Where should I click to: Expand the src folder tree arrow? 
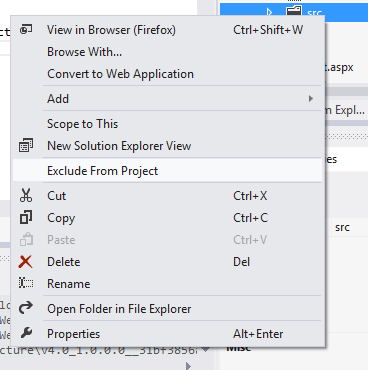click(x=269, y=12)
